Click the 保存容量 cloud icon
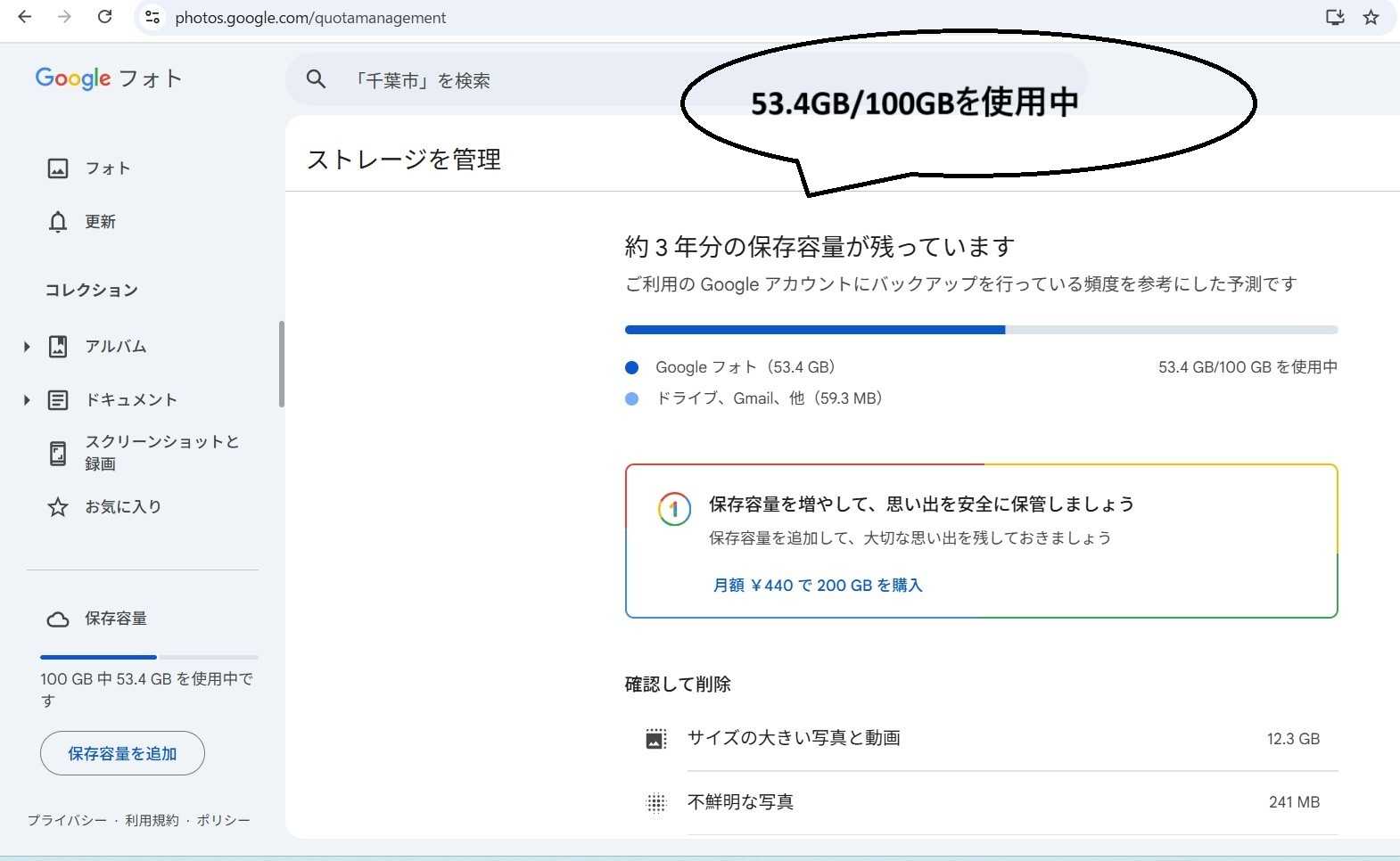The image size is (1400, 861). click(x=58, y=619)
